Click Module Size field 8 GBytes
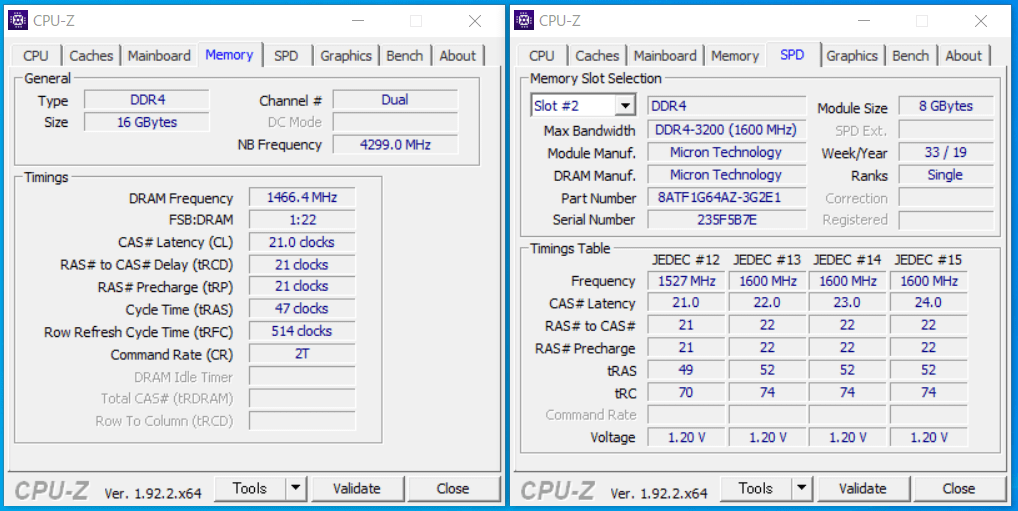Image resolution: width=1018 pixels, height=511 pixels. [x=946, y=106]
